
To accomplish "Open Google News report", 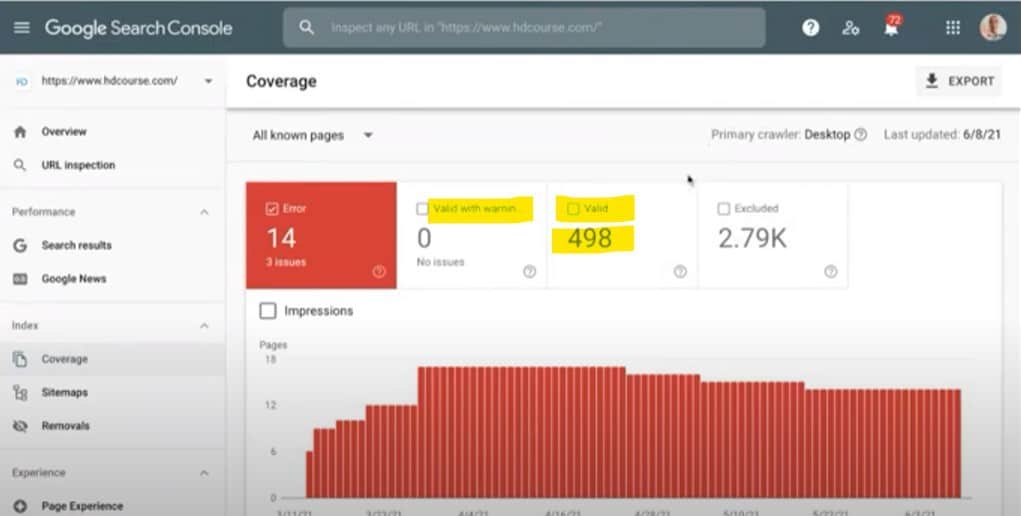I will 74,279.
